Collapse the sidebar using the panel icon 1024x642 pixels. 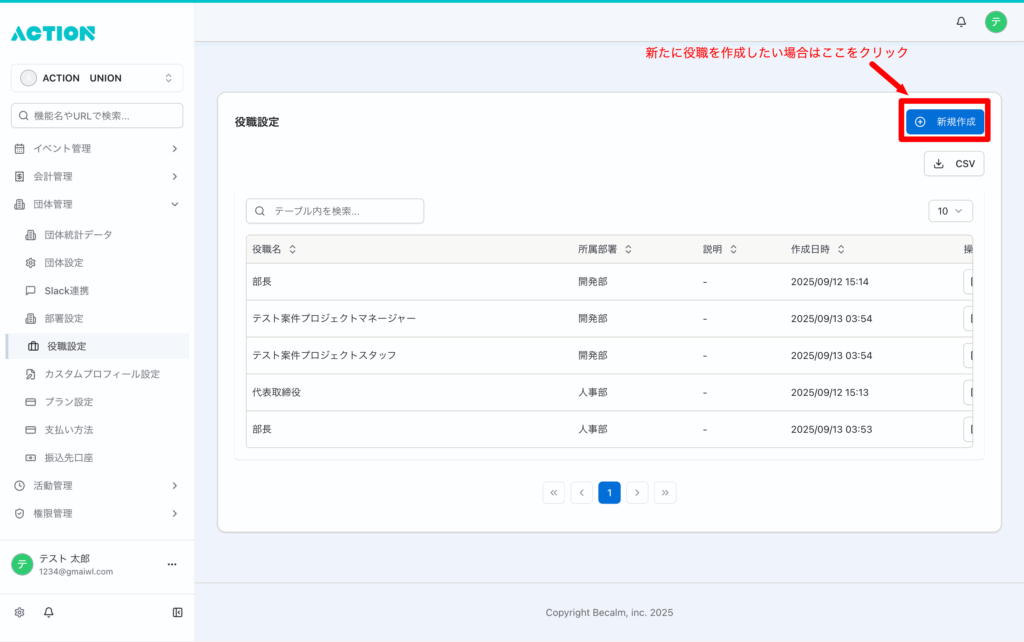(177, 612)
